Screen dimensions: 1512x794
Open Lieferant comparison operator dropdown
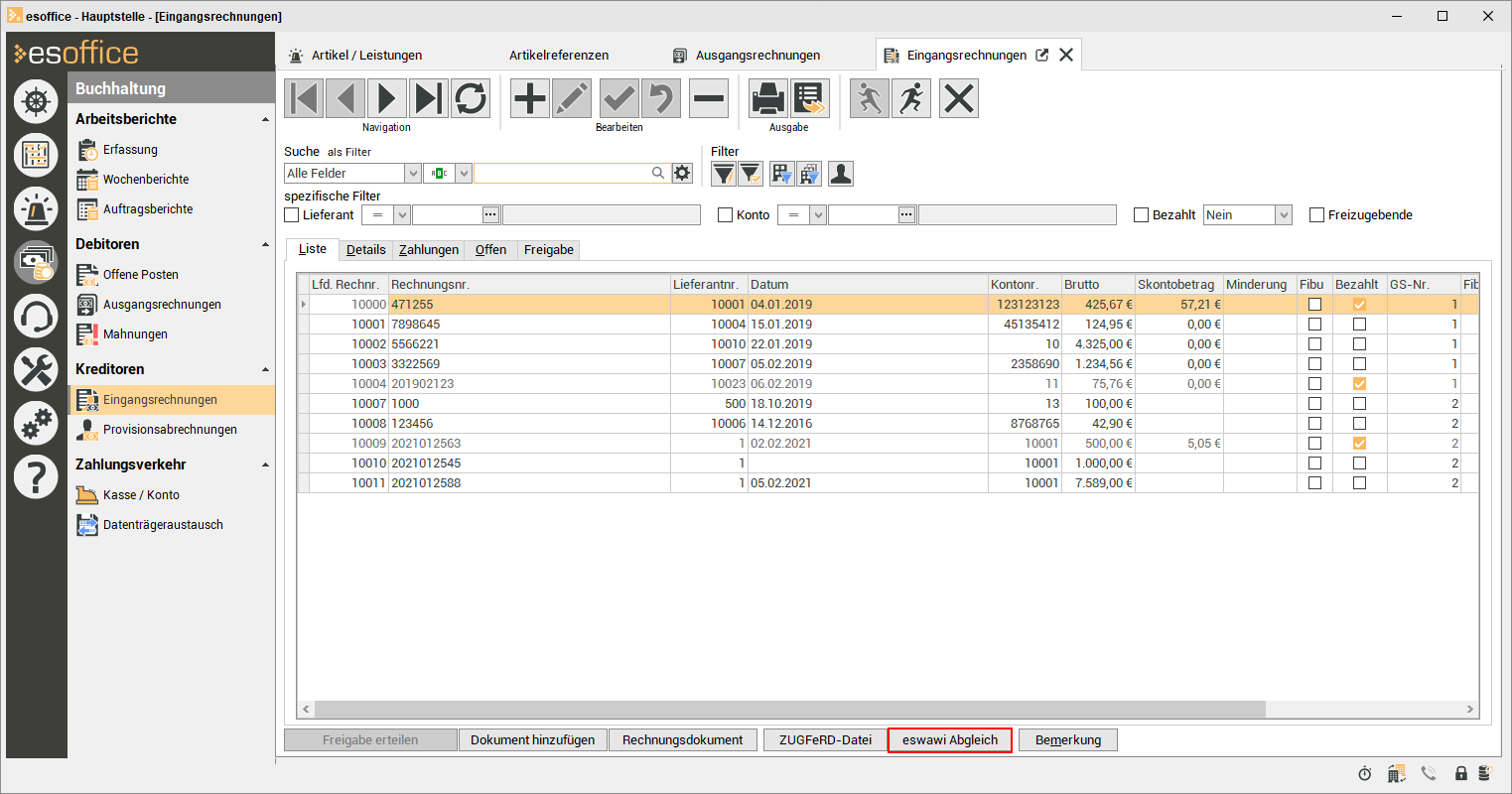tap(402, 214)
